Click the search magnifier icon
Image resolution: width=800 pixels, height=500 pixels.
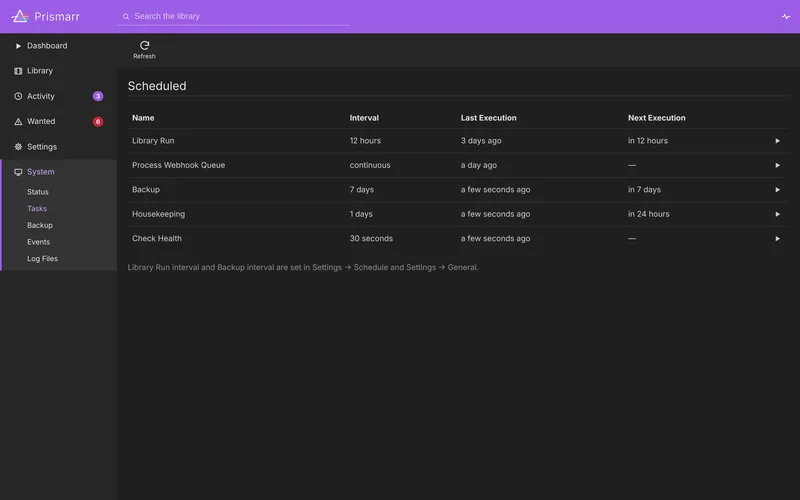pyautogui.click(x=126, y=16)
